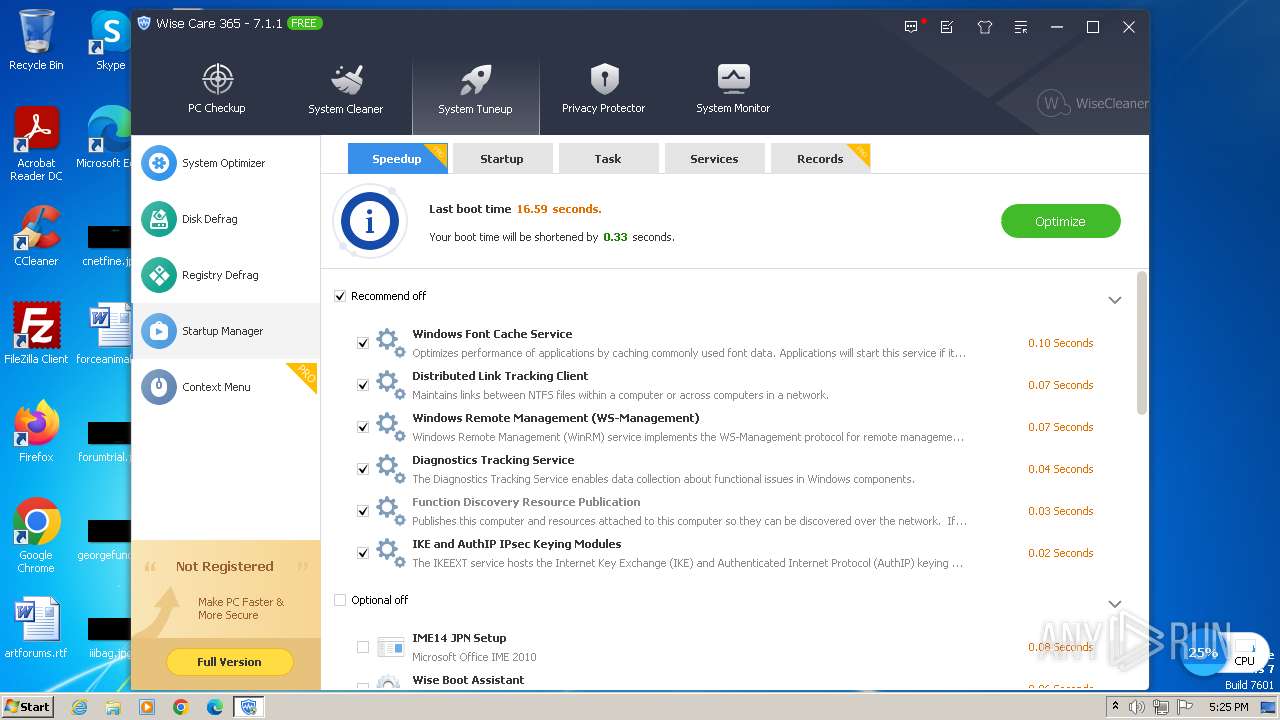Image resolution: width=1280 pixels, height=720 pixels.
Task: Click Wise Care 365 taskbar icon
Action: pos(248,707)
